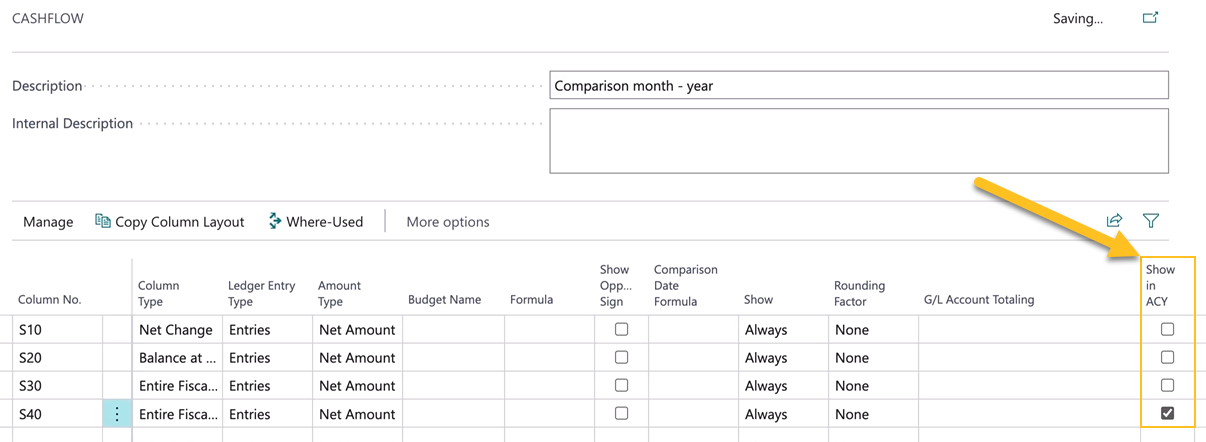Screen dimensions: 1206x442
Task: Select the S20 Column No. cell
Action: pos(56,357)
